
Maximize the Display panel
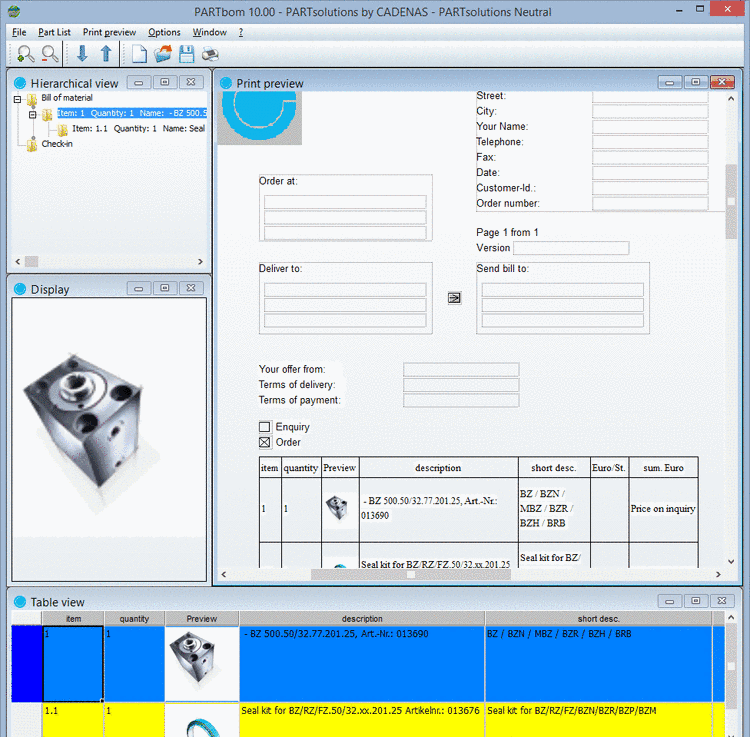pyautogui.click(x=165, y=288)
